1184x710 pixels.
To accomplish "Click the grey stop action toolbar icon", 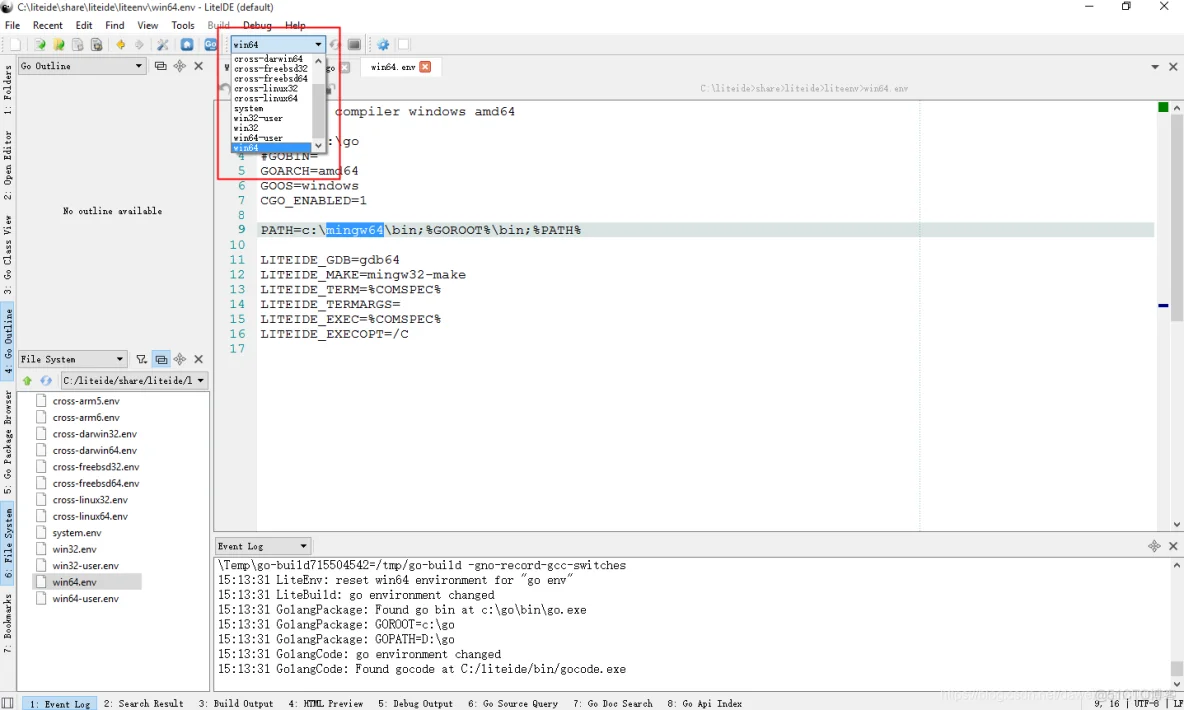I will click(x=354, y=45).
